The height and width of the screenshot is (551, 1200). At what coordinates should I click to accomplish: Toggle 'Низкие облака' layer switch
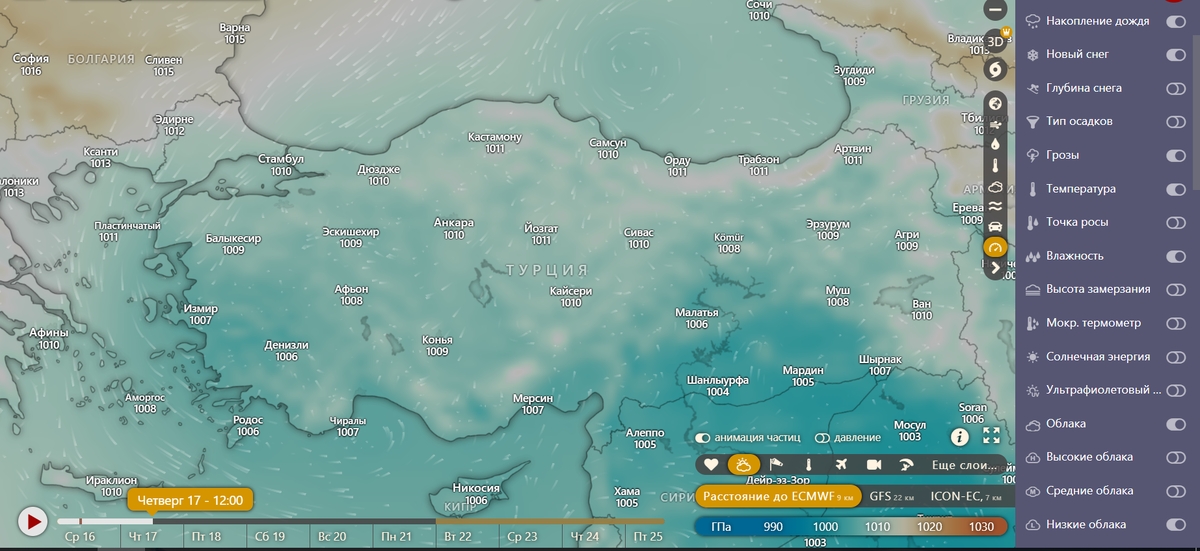click(1176, 524)
